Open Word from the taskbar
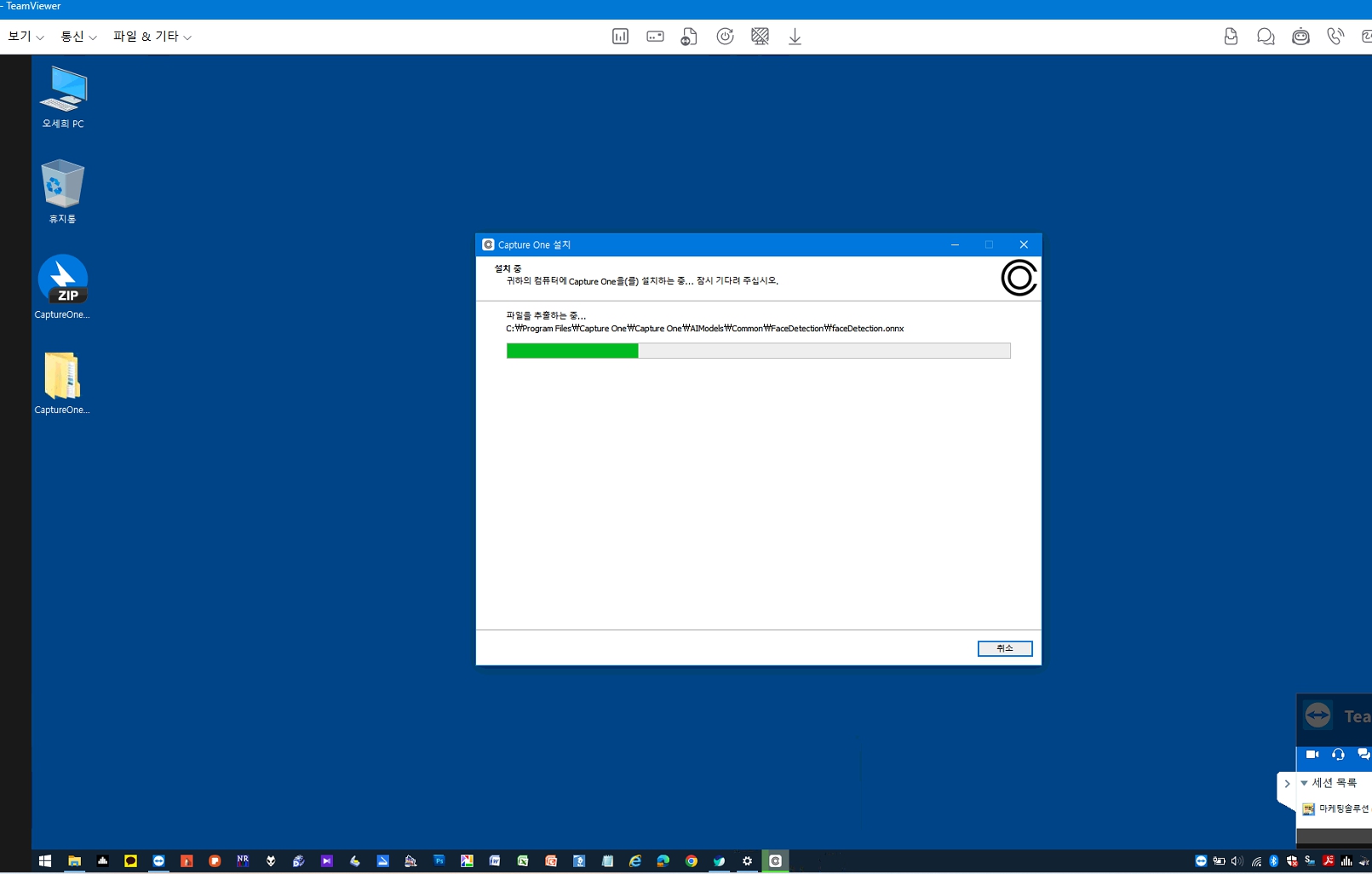 pos(495,861)
